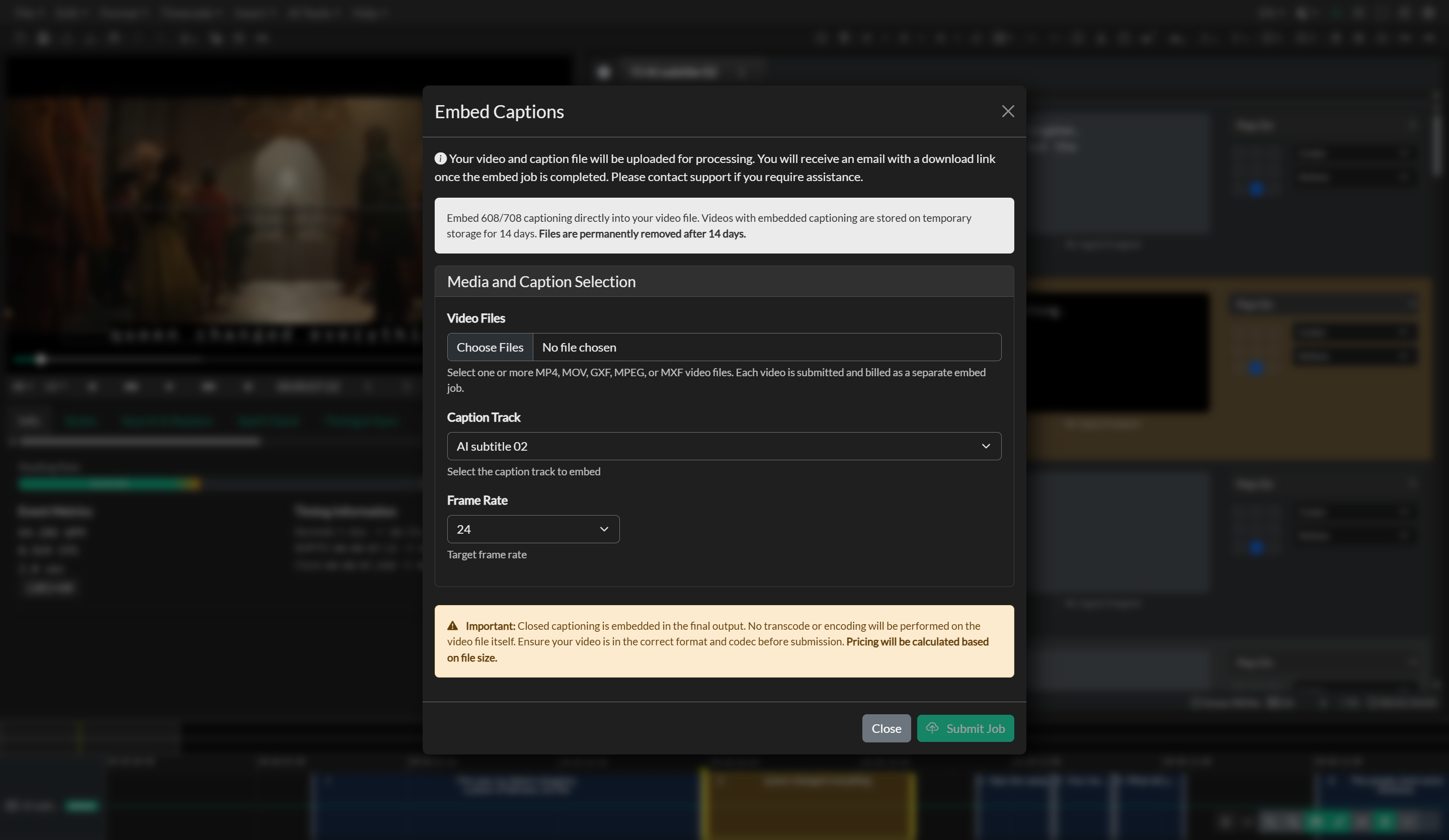Click the 'Target frame rate' hint text
Viewport: 1449px width, 840px height.
point(487,555)
